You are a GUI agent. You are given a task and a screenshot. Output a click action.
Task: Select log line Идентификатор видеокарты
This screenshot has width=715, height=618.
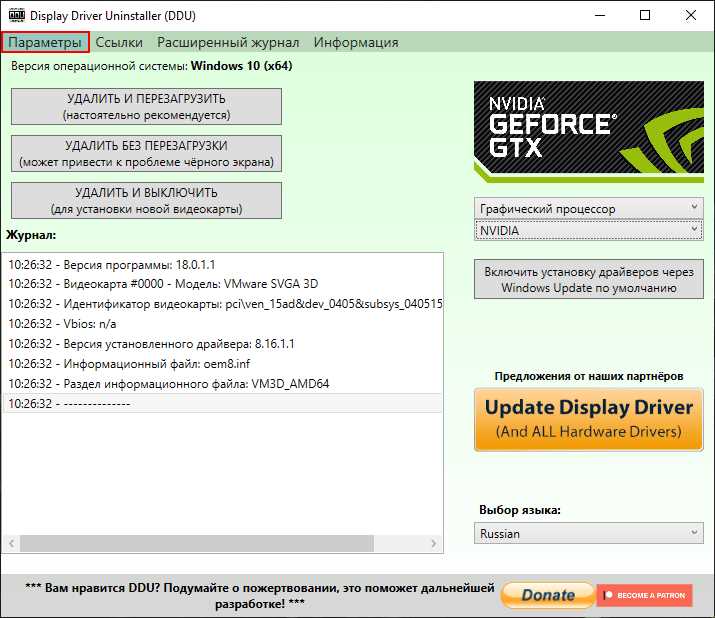coord(223,304)
